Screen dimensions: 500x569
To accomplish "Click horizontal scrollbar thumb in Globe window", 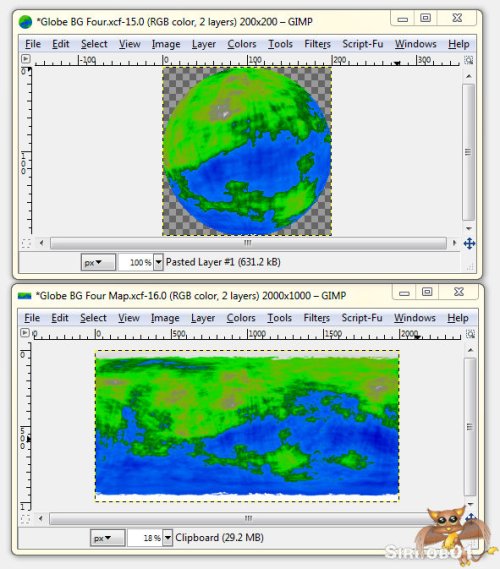I will [x=248, y=243].
